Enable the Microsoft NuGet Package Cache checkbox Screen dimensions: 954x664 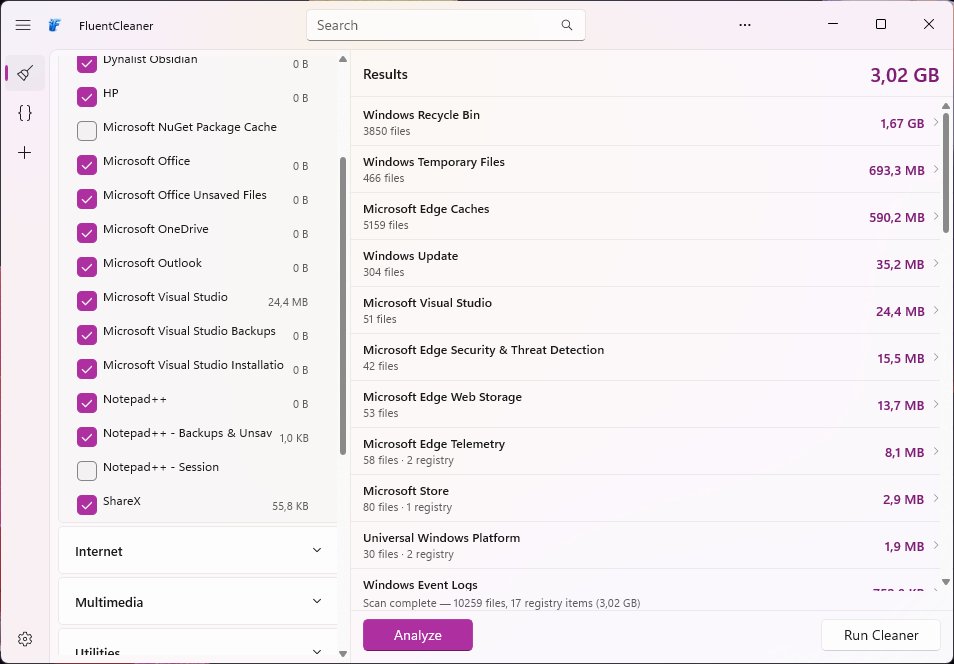[x=87, y=131]
